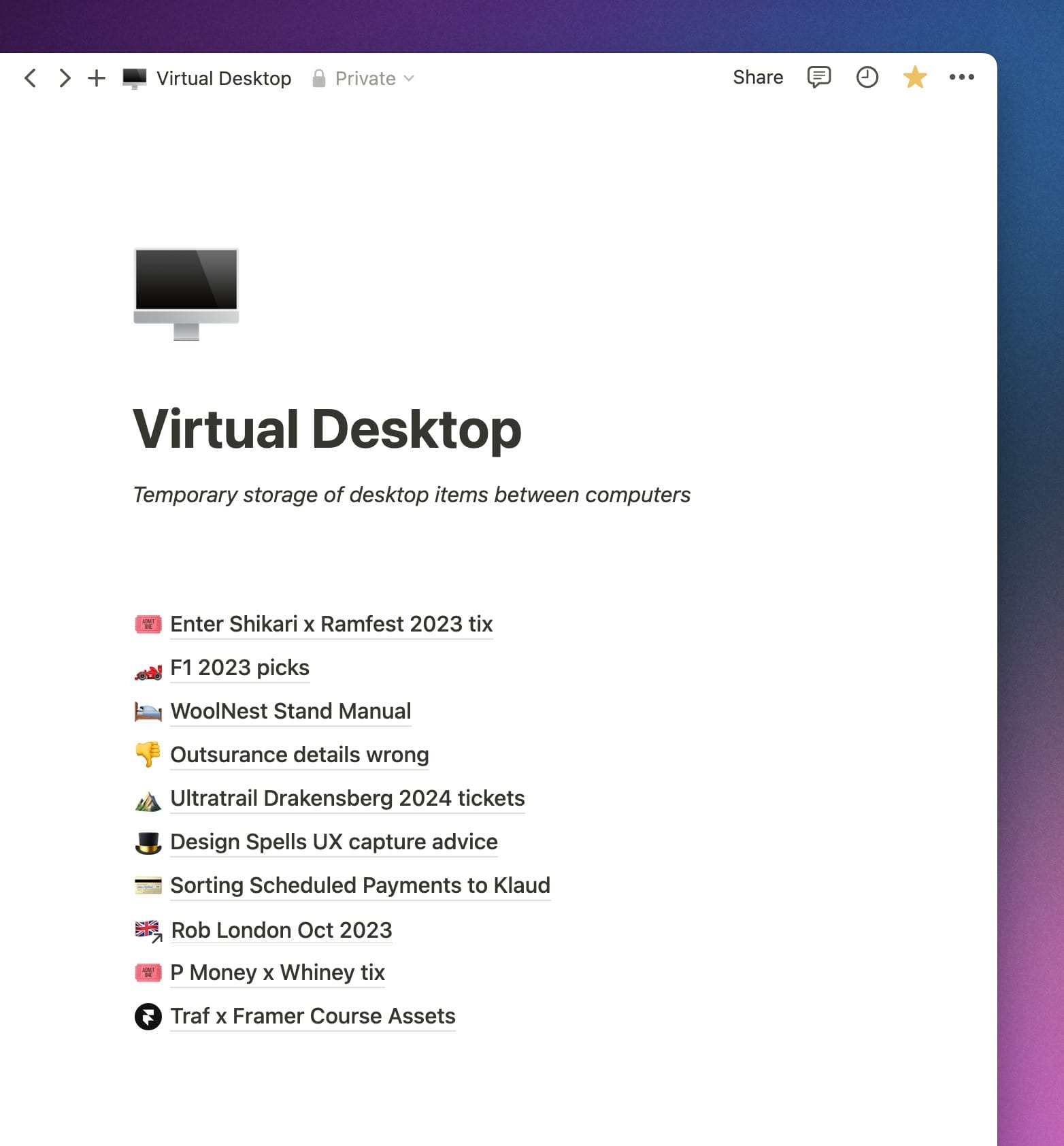Viewport: 1064px width, 1146px height.
Task: Click the italic Temporary storage description text
Action: coord(412,495)
